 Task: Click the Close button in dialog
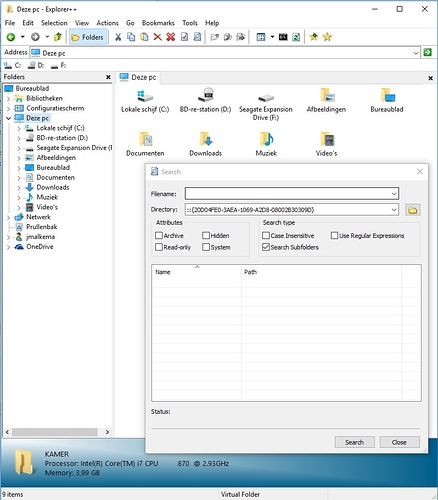click(x=399, y=442)
